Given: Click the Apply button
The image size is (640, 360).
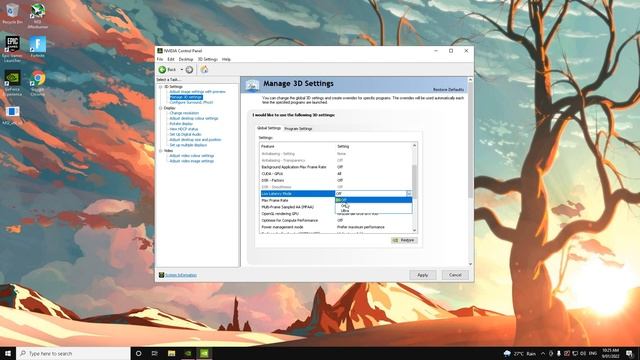Looking at the screenshot, I should (x=422, y=275).
